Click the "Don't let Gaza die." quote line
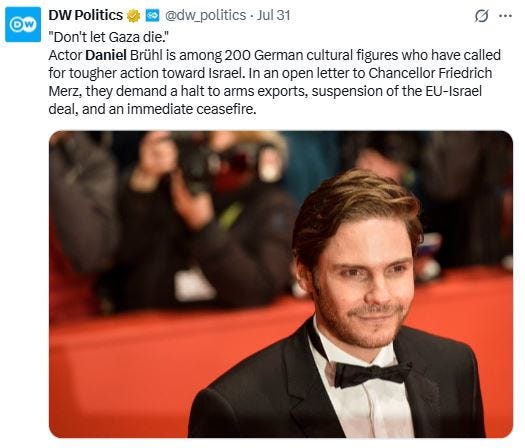Viewport: 525px width, 448px height. click(x=108, y=37)
